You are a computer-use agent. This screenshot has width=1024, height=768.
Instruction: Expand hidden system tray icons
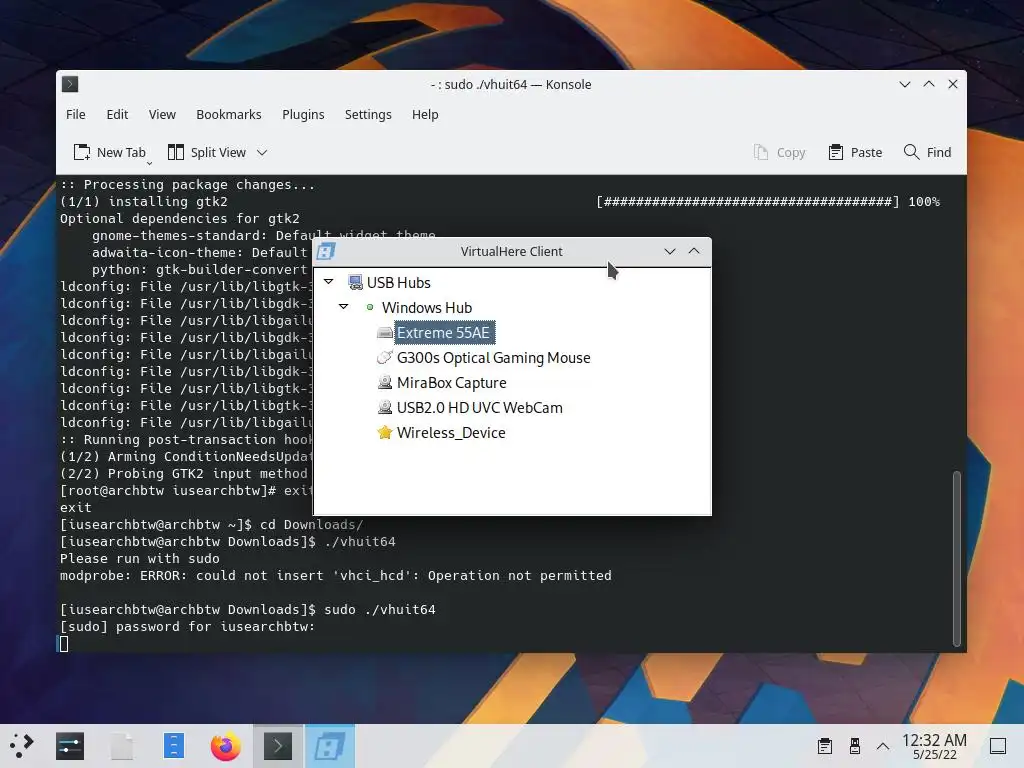click(883, 746)
